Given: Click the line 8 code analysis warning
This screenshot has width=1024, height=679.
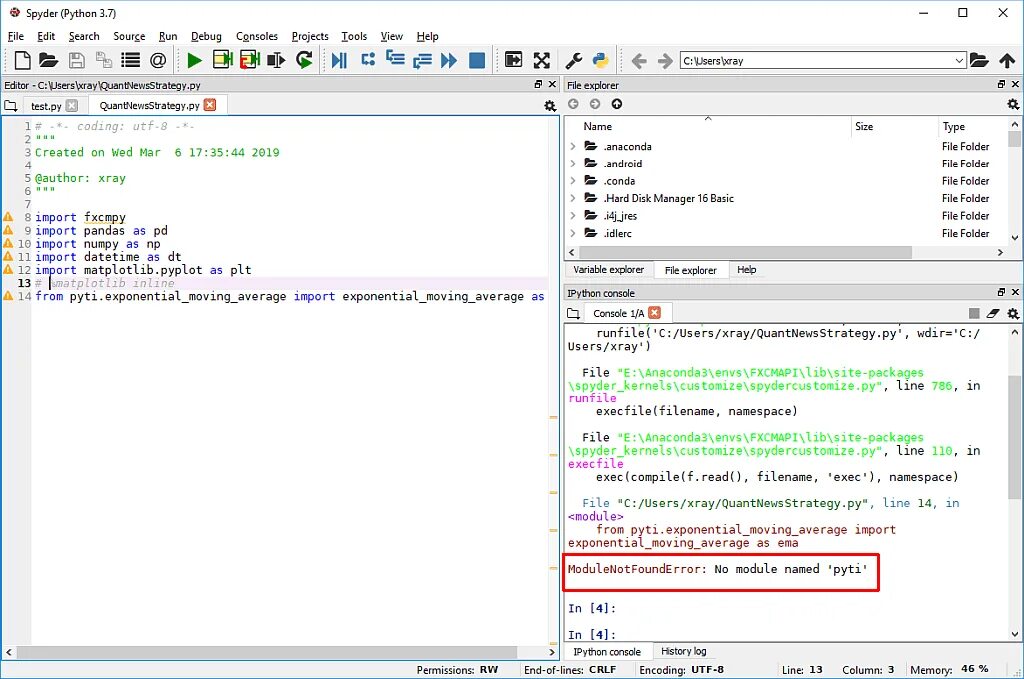Looking at the screenshot, I should point(8,217).
